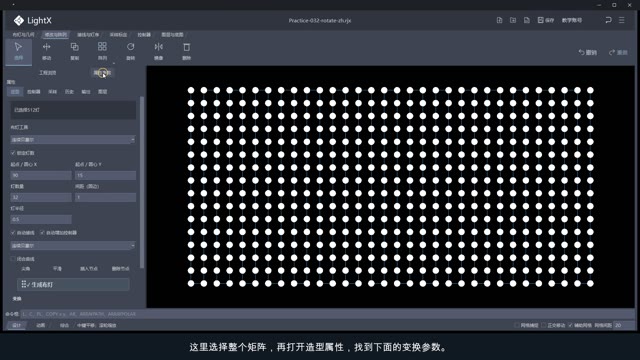Click the new file icon in header
The height and width of the screenshot is (360, 640).
pos(499,20)
